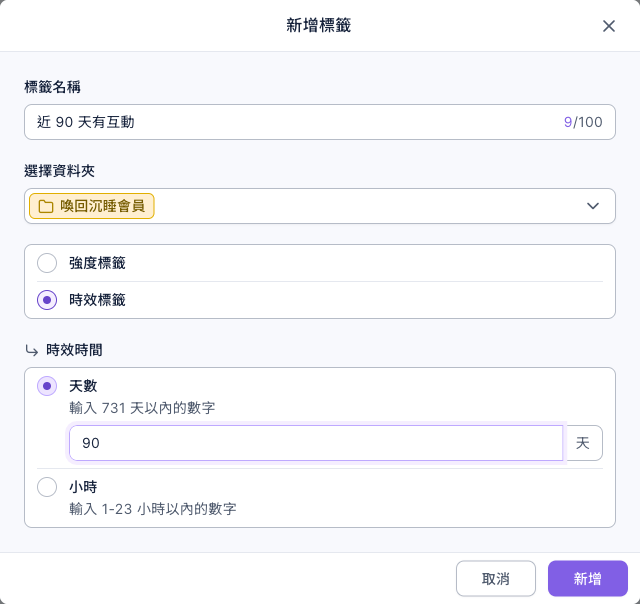Click the 9/100 character counter
The width and height of the screenshot is (640, 604).
[583, 122]
